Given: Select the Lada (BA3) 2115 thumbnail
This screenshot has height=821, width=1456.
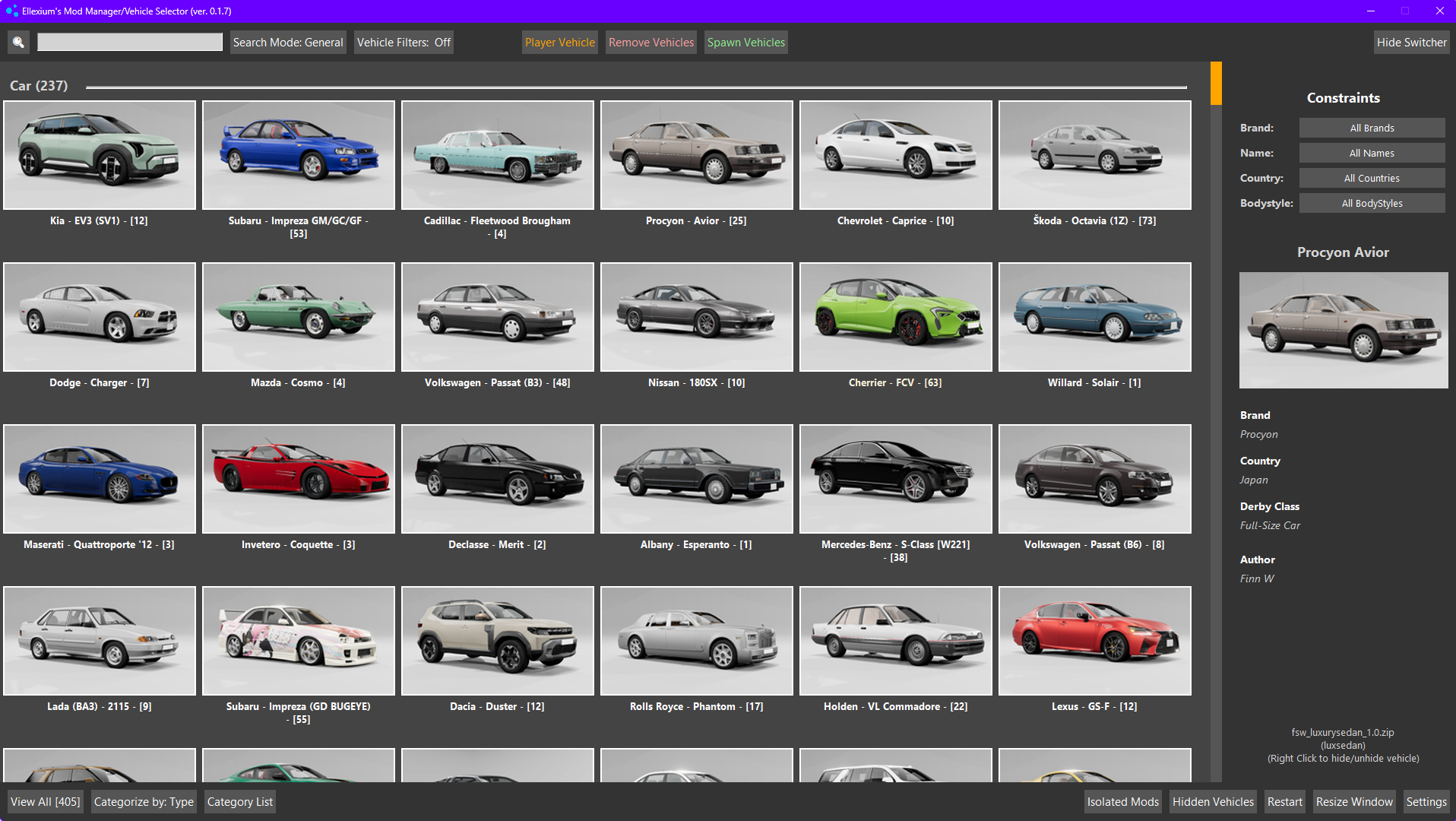Looking at the screenshot, I should click(x=100, y=641).
